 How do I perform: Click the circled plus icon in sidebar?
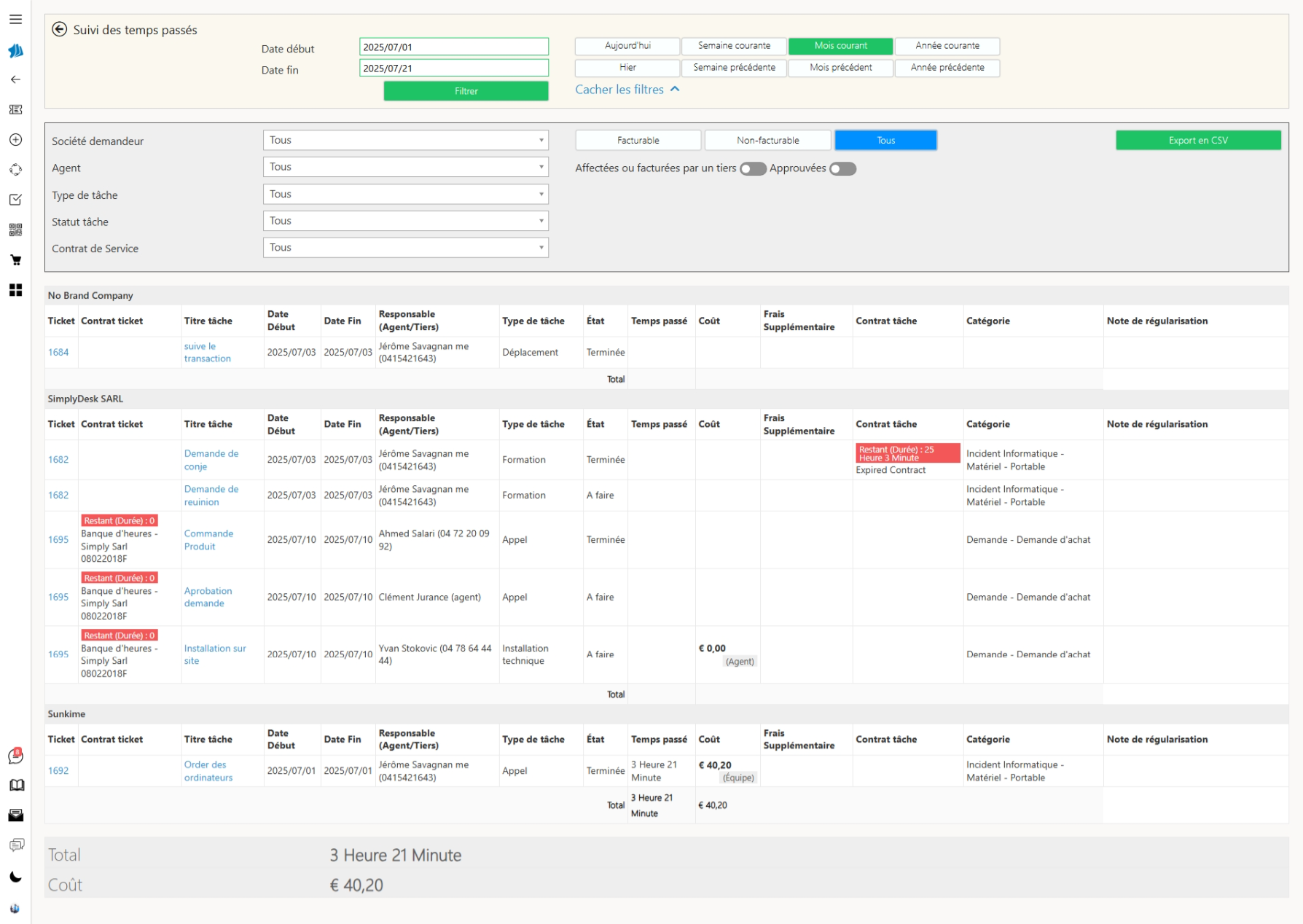[x=15, y=140]
